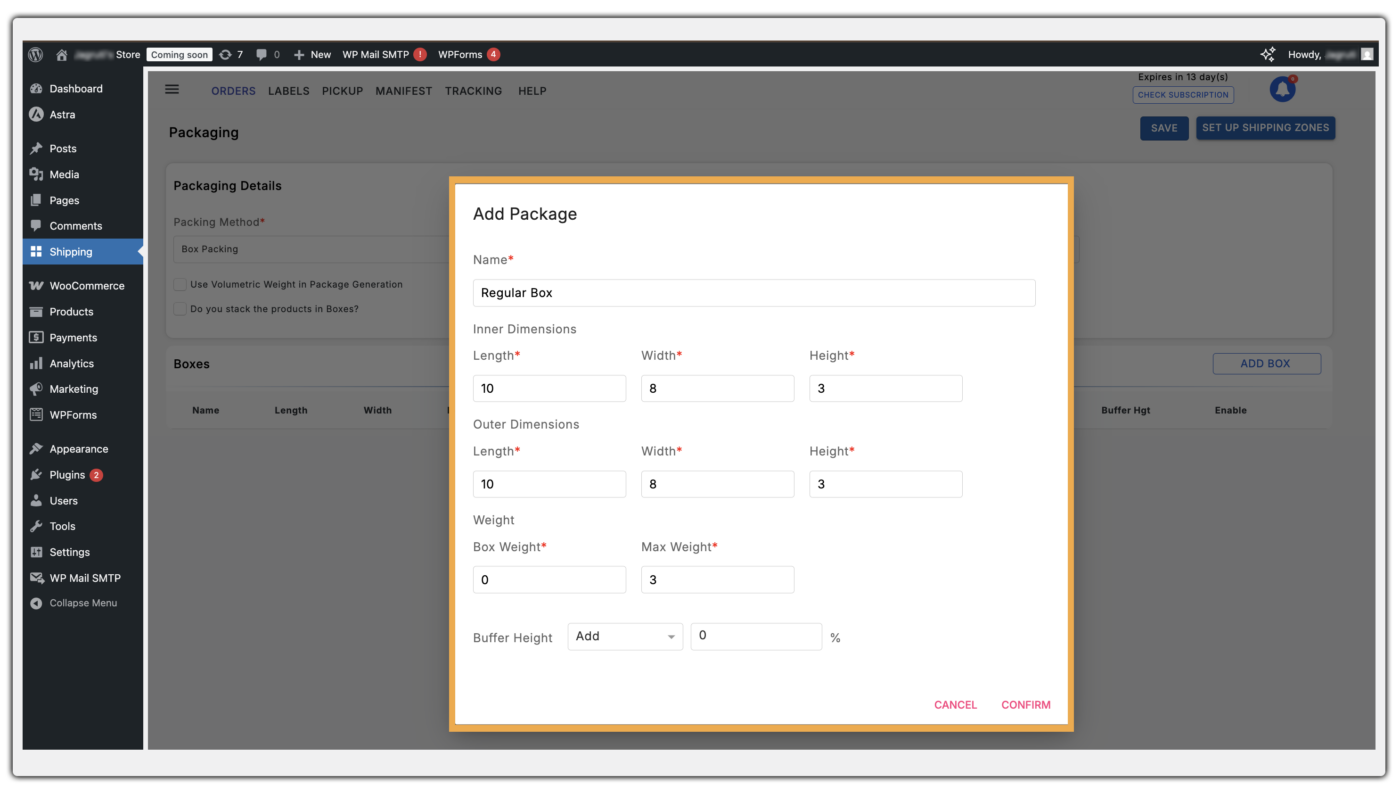The width and height of the screenshot is (1400, 794).
Task: Switch to the MANIFEST tab
Action: 404,91
